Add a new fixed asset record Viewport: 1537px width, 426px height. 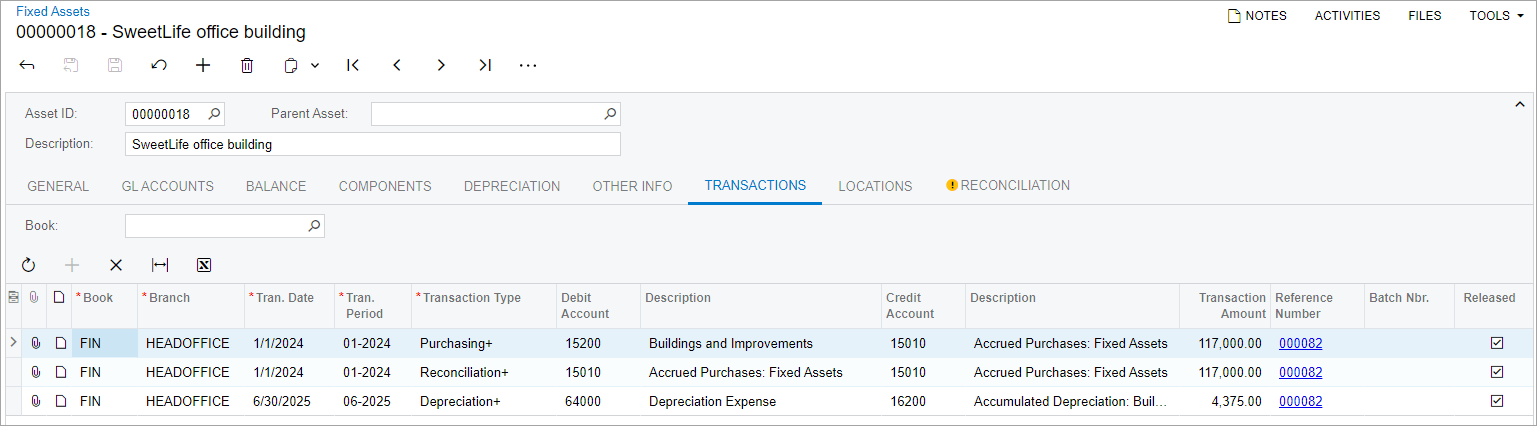pyautogui.click(x=203, y=65)
